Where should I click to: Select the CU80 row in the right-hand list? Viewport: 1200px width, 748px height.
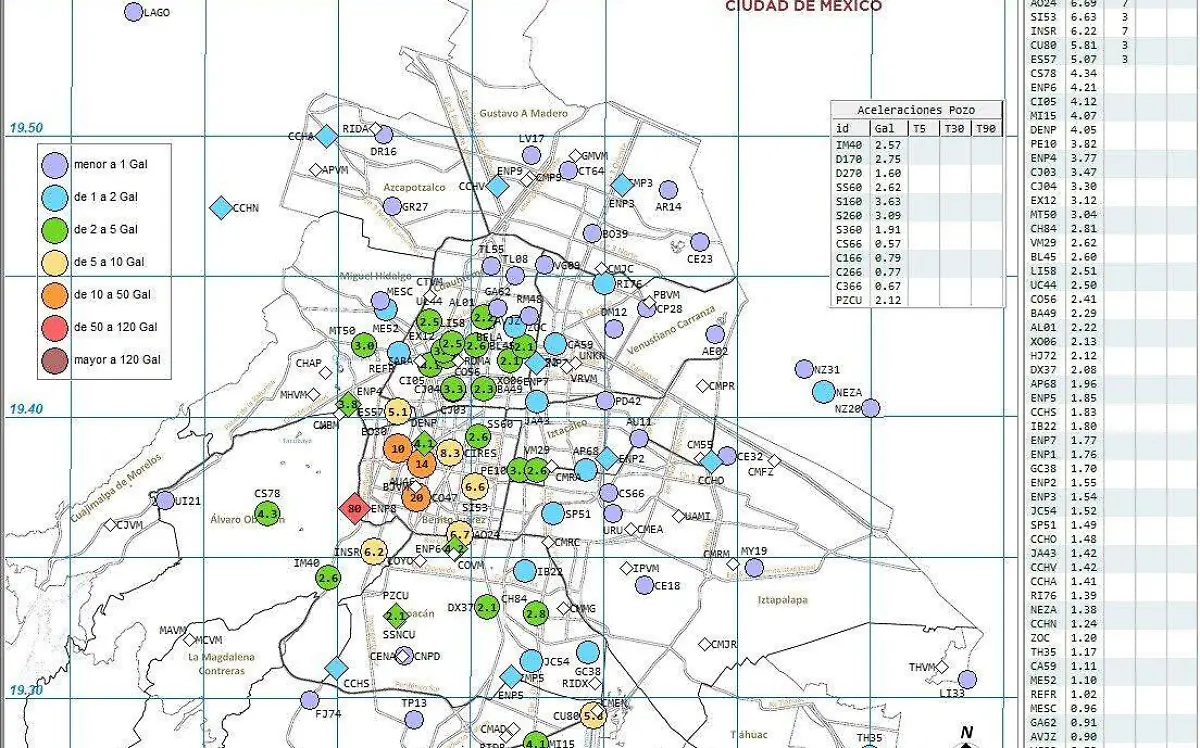tap(1042, 45)
